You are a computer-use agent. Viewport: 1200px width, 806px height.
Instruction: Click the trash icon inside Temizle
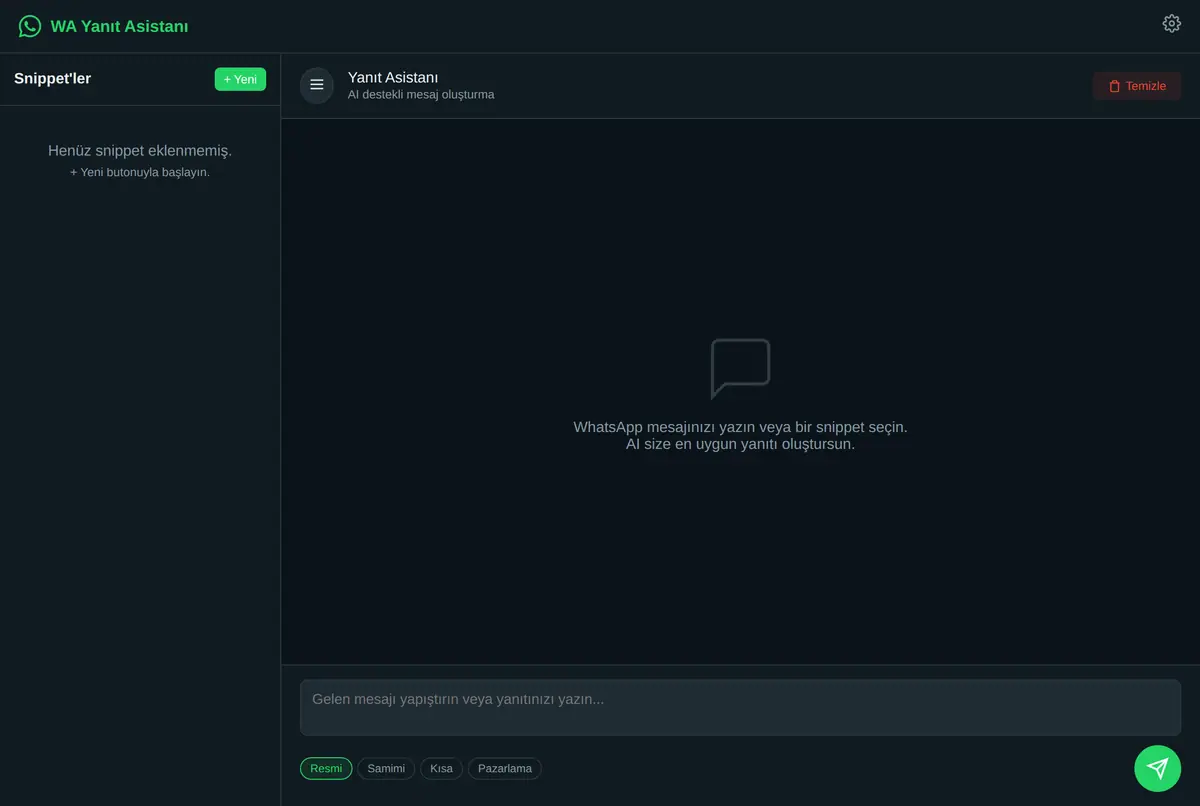pyautogui.click(x=1114, y=86)
